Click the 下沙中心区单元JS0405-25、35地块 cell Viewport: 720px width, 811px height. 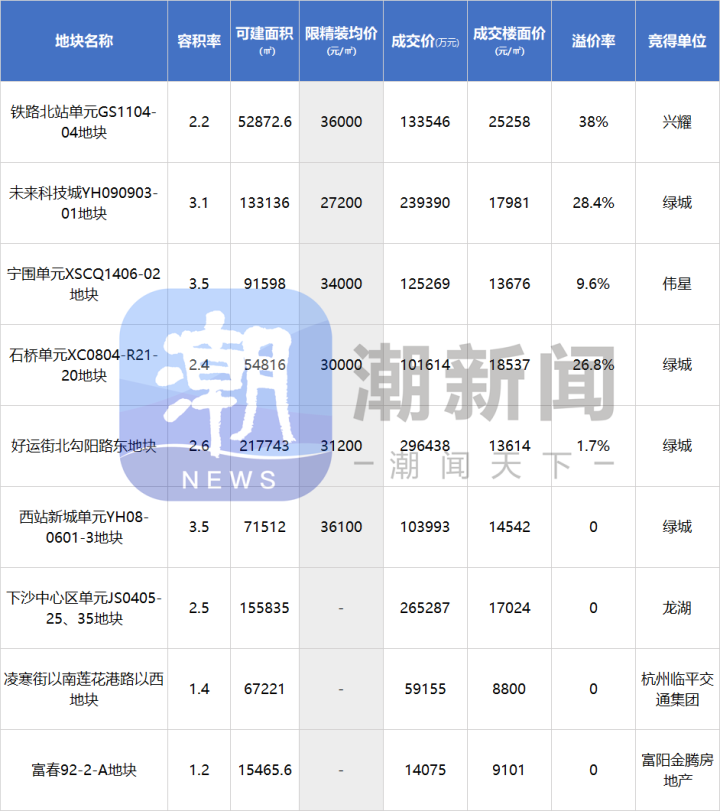[x=84, y=608]
